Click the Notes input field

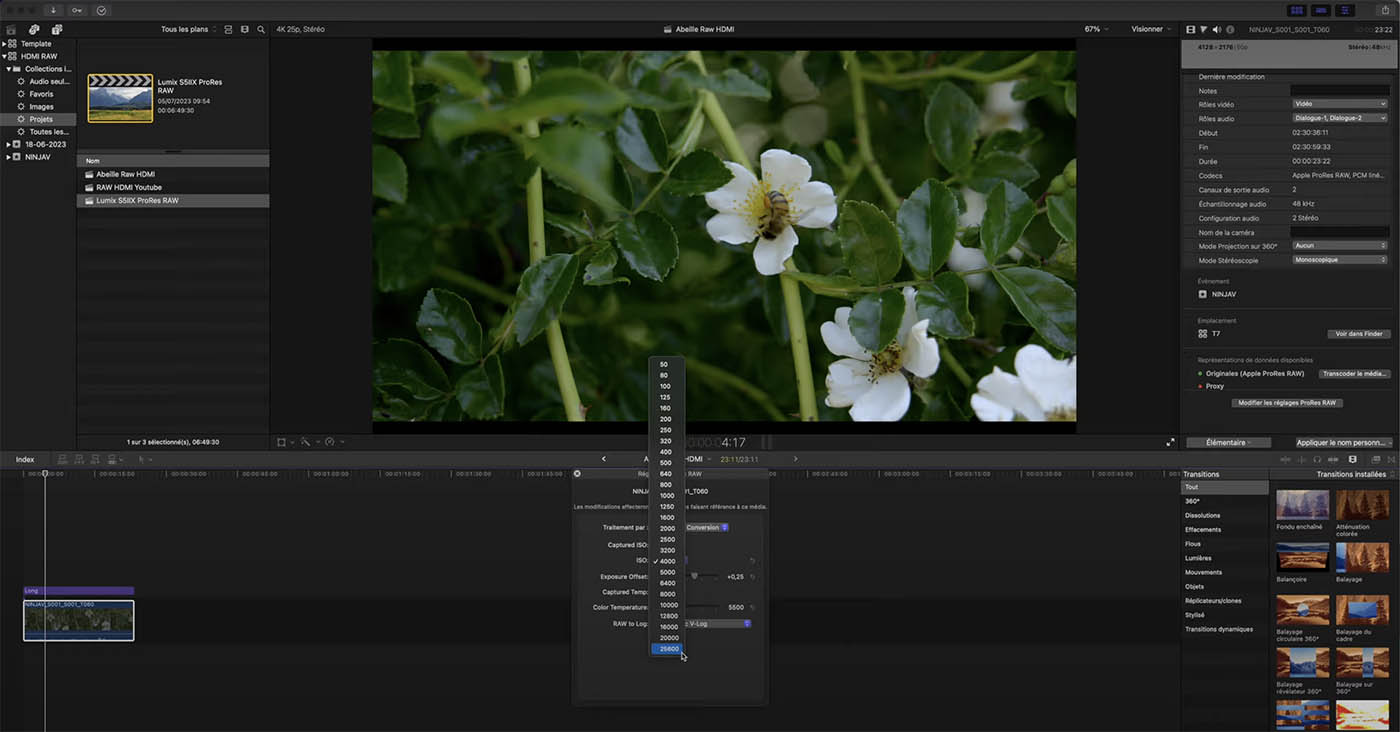coord(1340,91)
